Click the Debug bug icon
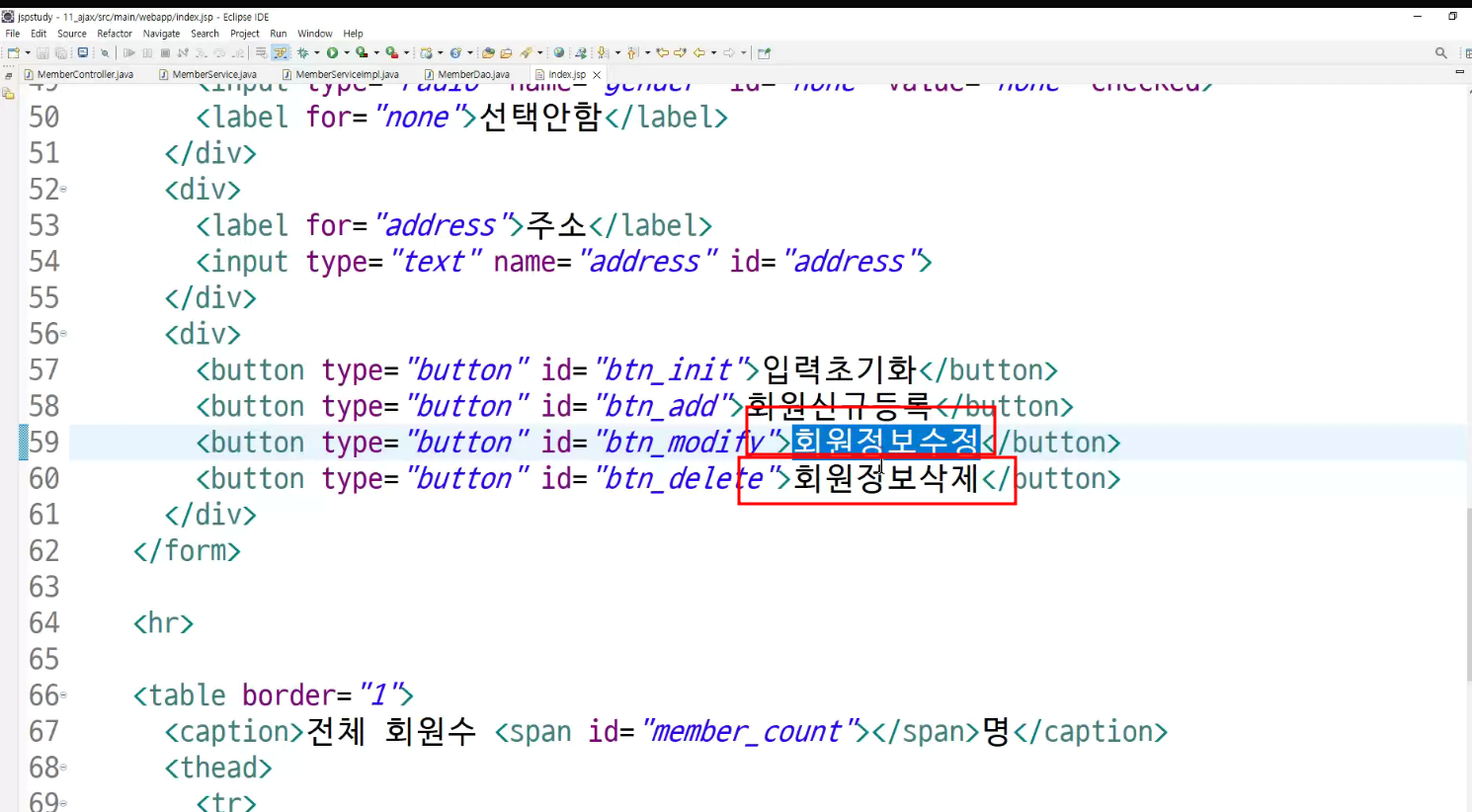Image resolution: width=1472 pixels, height=812 pixels. 302,52
